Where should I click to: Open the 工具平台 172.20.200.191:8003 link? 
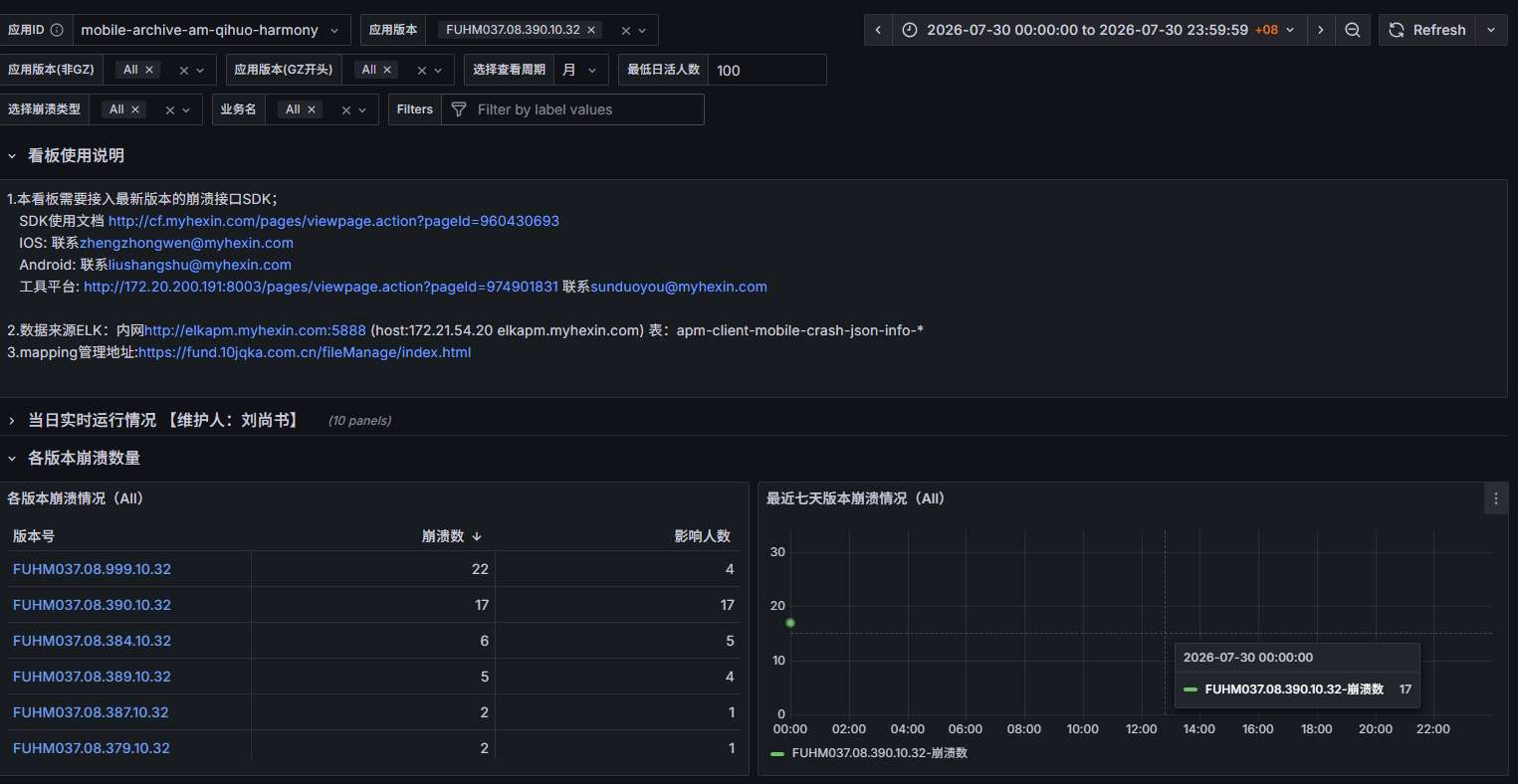(321, 287)
